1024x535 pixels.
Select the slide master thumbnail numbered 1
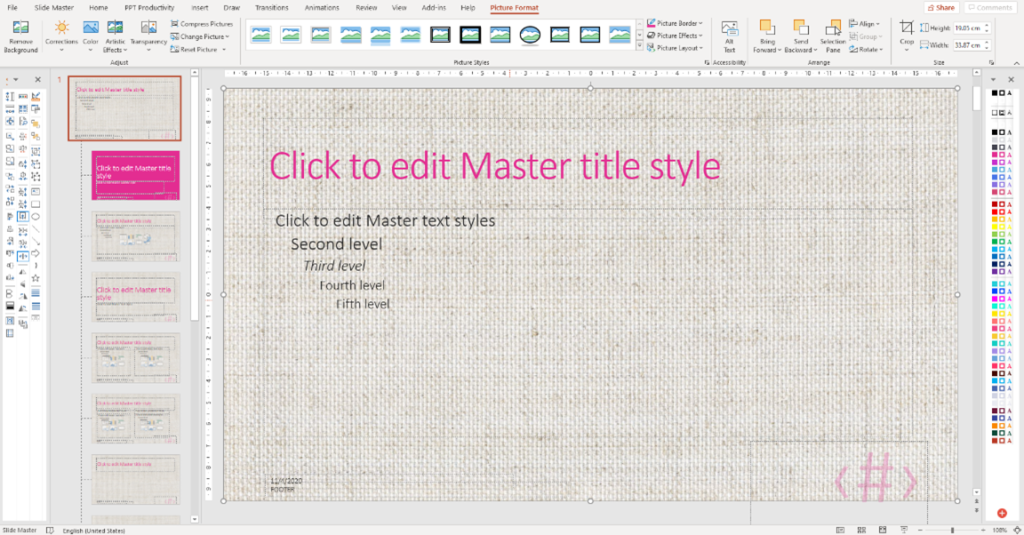coord(125,108)
